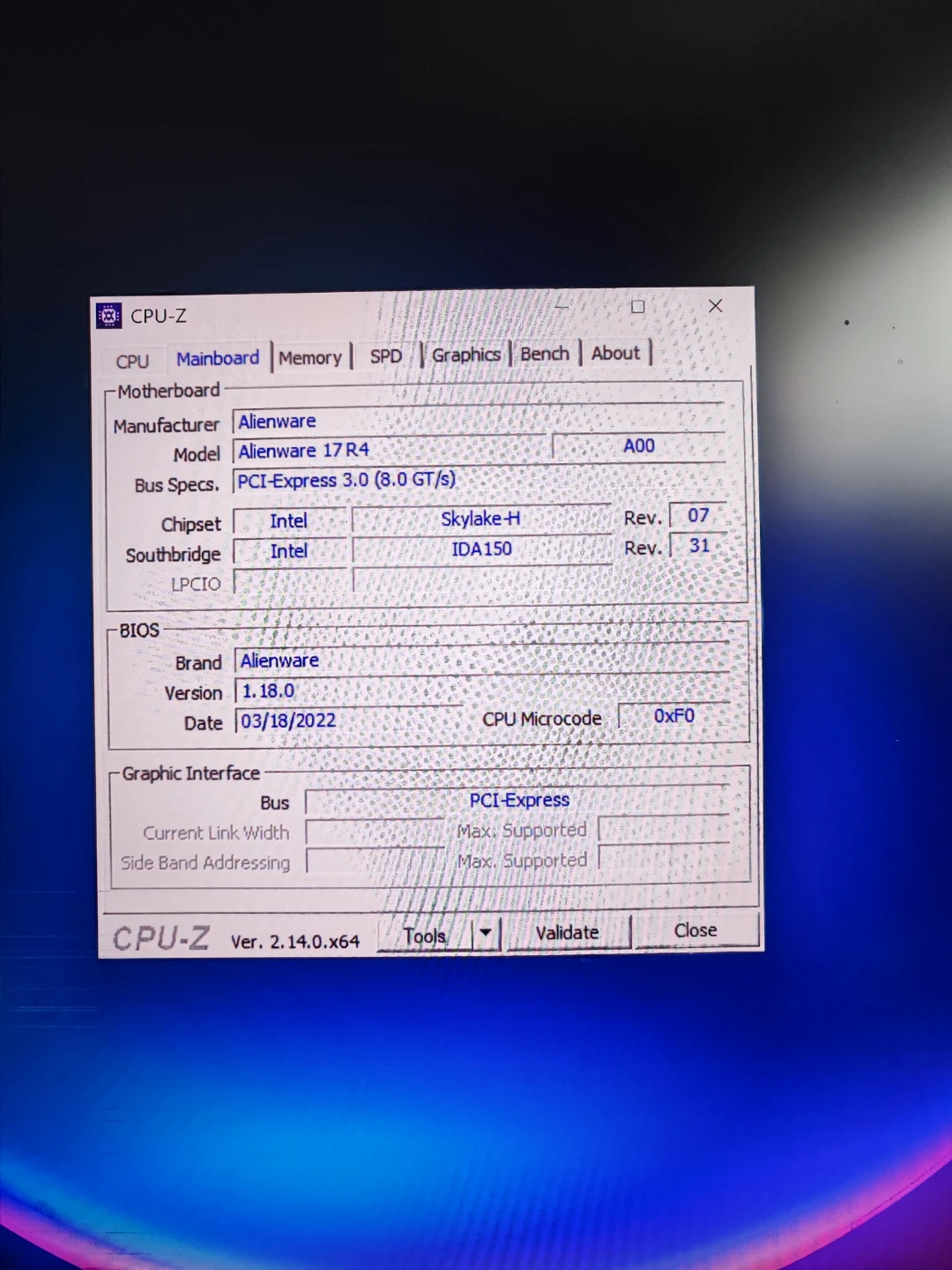Click the CPU-Z logo at bottom left
Screen dimensions: 952x1270
coord(161,938)
